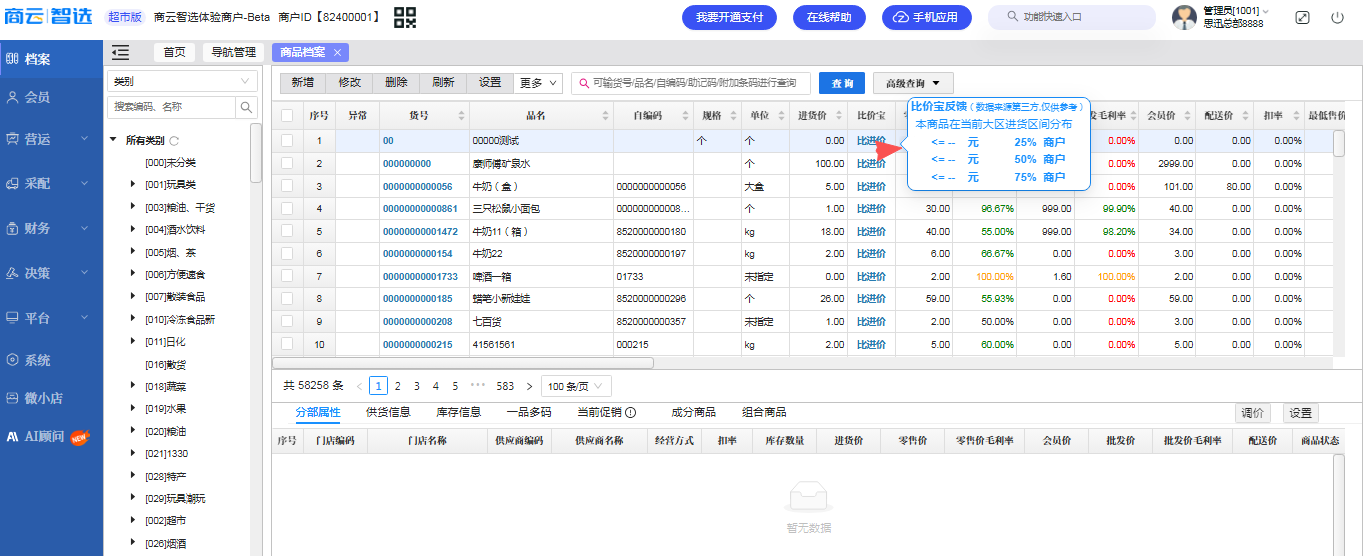
Task: Collapse the sidebar with the menu fold icon
Action: pos(121,52)
